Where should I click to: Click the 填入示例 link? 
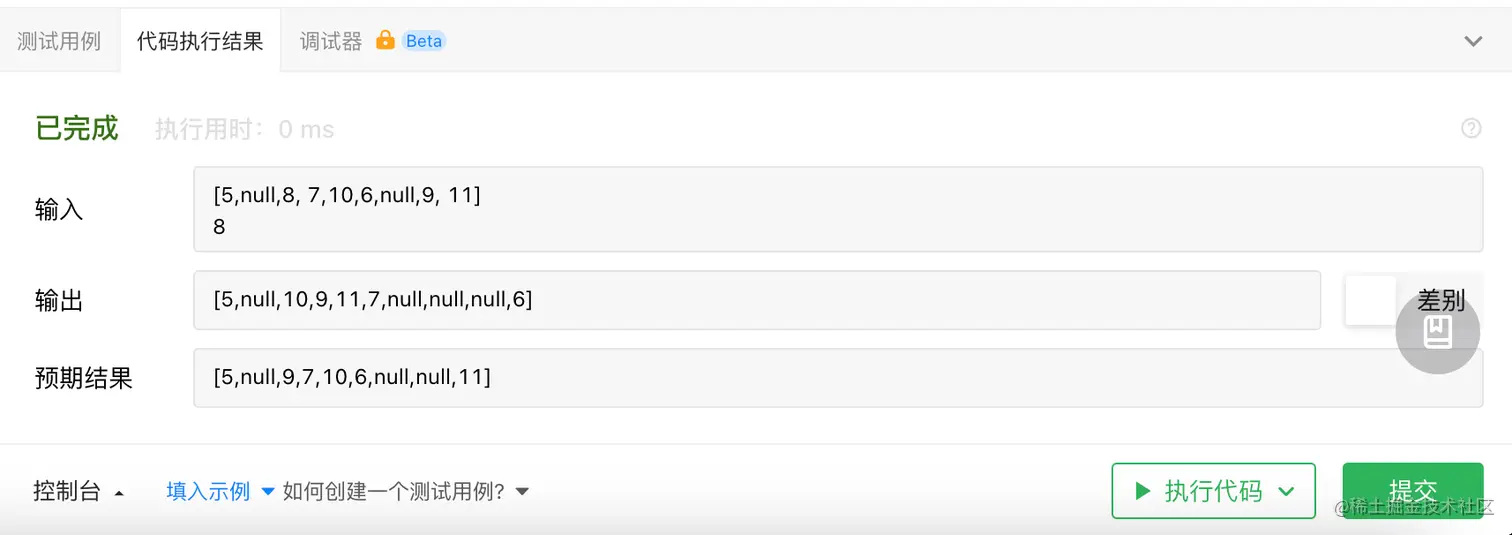[208, 491]
